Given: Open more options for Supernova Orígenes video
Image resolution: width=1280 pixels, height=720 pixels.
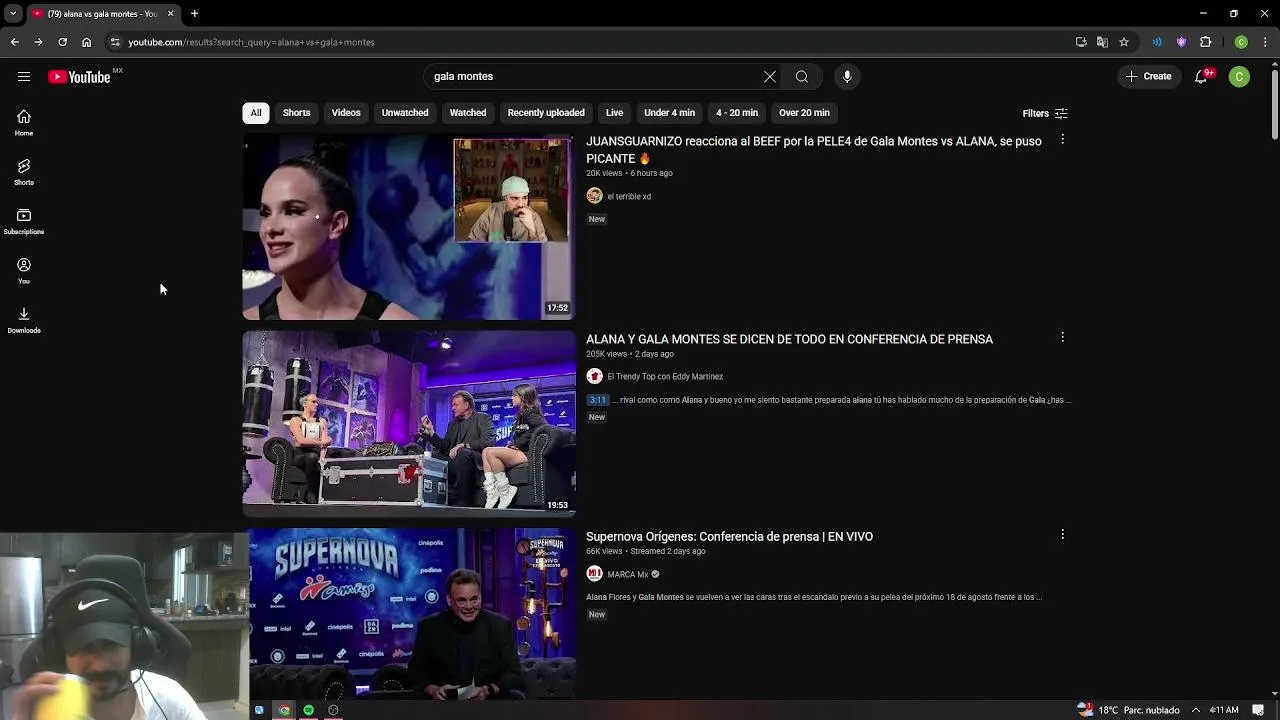Looking at the screenshot, I should (1062, 535).
